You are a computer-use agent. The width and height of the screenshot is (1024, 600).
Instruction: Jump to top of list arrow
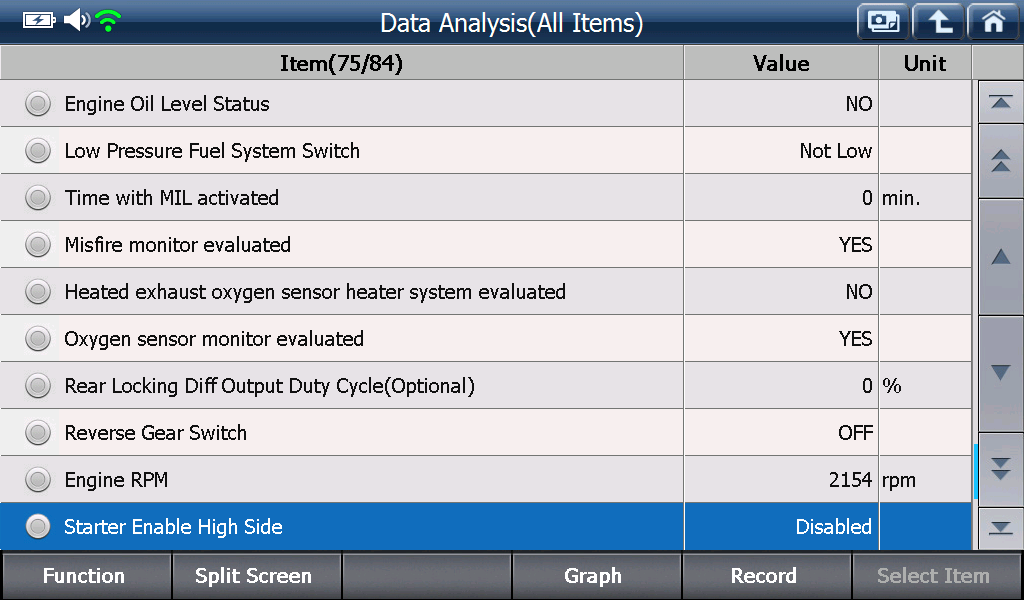[1000, 102]
